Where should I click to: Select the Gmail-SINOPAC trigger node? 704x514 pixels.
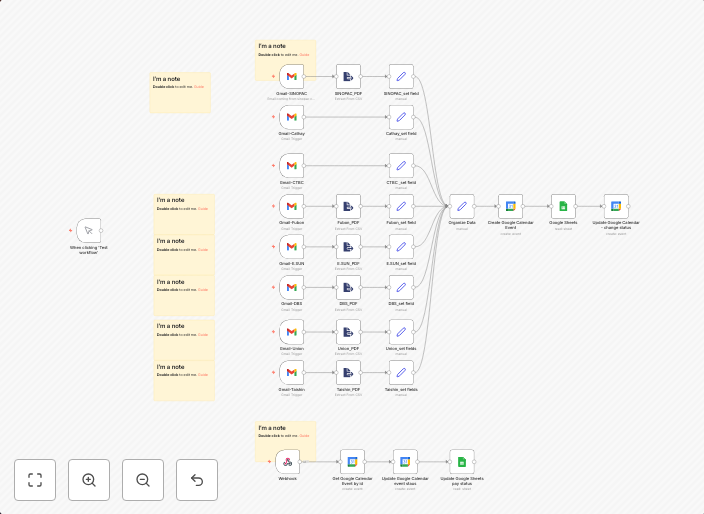[291, 77]
